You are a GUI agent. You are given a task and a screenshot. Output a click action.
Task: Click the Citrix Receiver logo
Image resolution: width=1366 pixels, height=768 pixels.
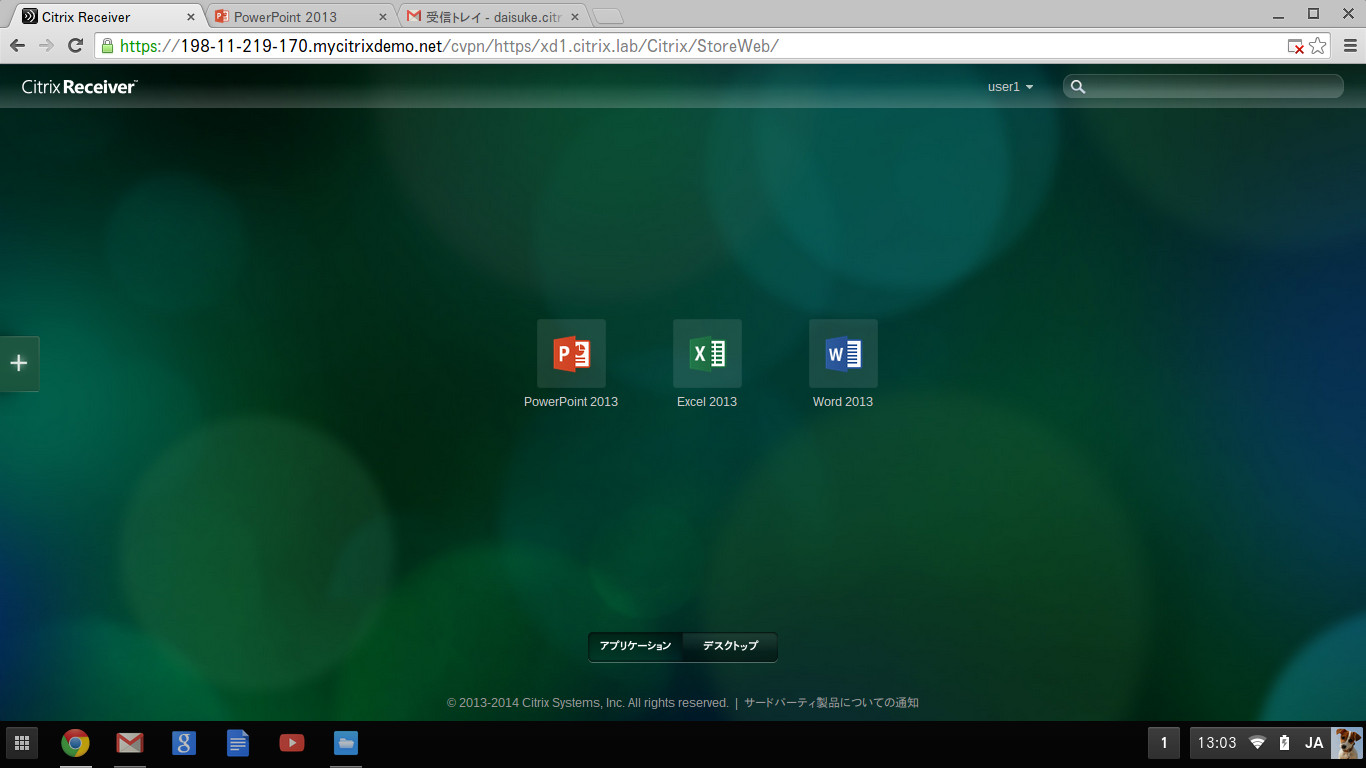(x=79, y=87)
